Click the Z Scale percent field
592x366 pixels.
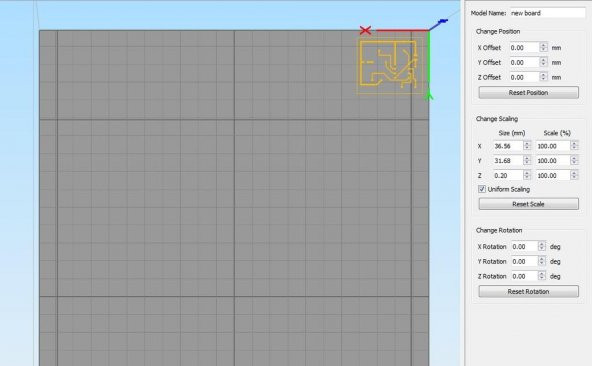coord(553,175)
